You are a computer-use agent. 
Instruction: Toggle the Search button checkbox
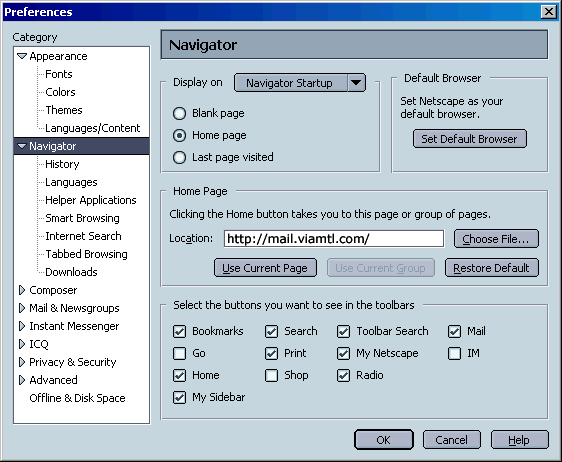coord(271,331)
